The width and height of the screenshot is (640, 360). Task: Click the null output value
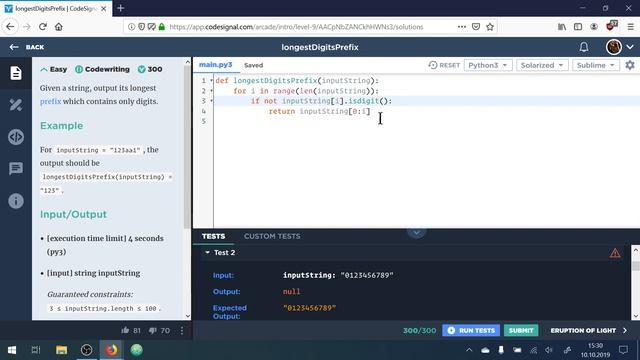pos(291,291)
